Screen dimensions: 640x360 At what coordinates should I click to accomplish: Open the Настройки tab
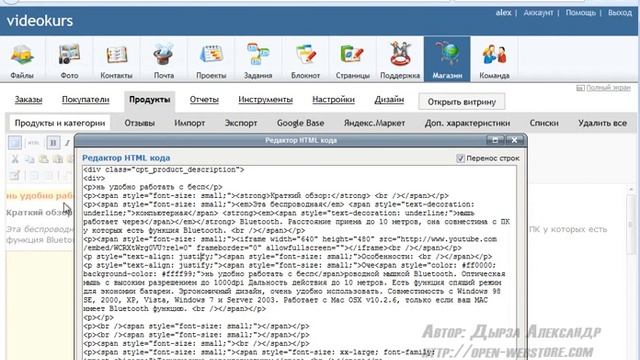coord(333,100)
